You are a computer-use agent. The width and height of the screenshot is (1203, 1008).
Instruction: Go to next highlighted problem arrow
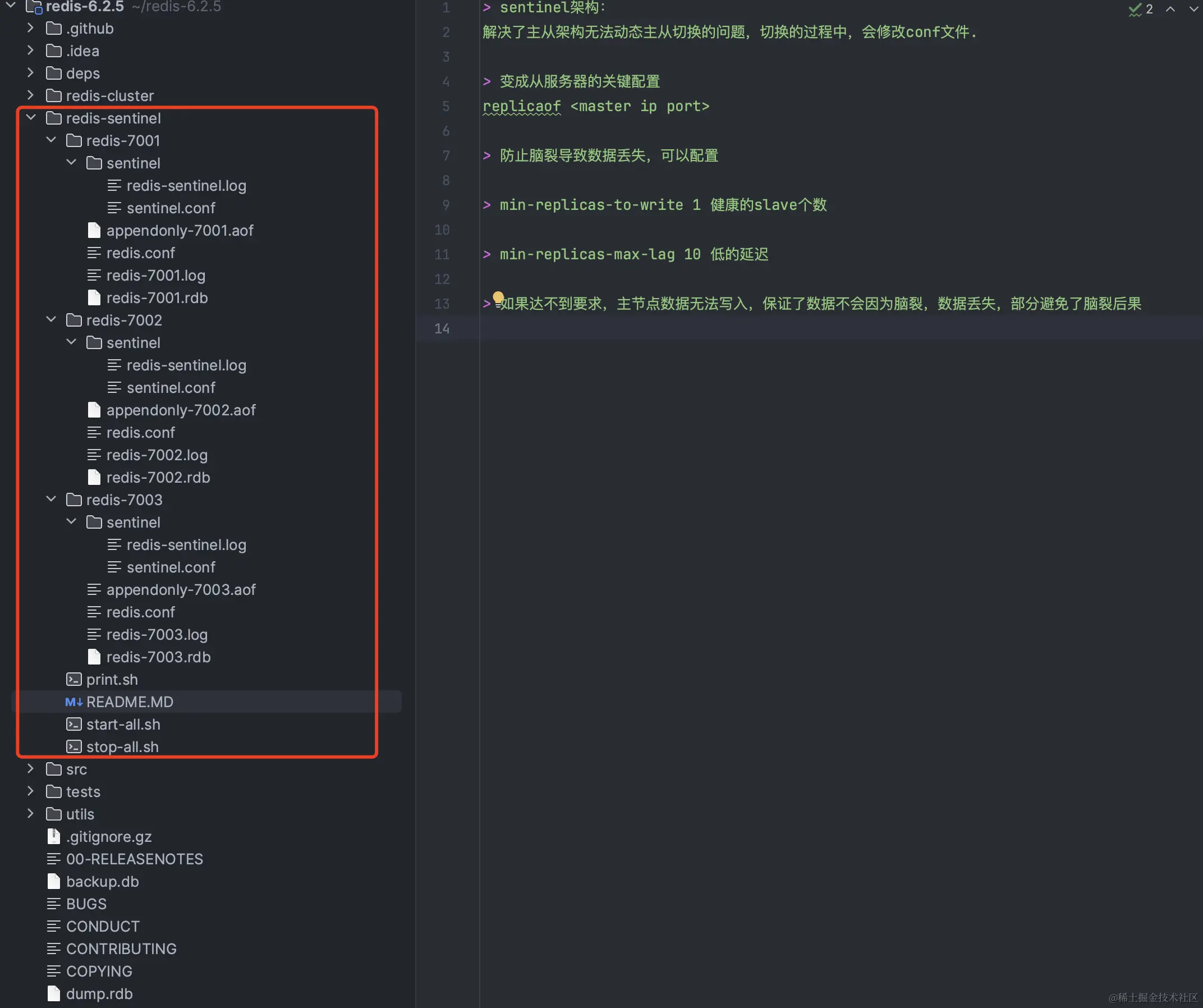(1193, 9)
